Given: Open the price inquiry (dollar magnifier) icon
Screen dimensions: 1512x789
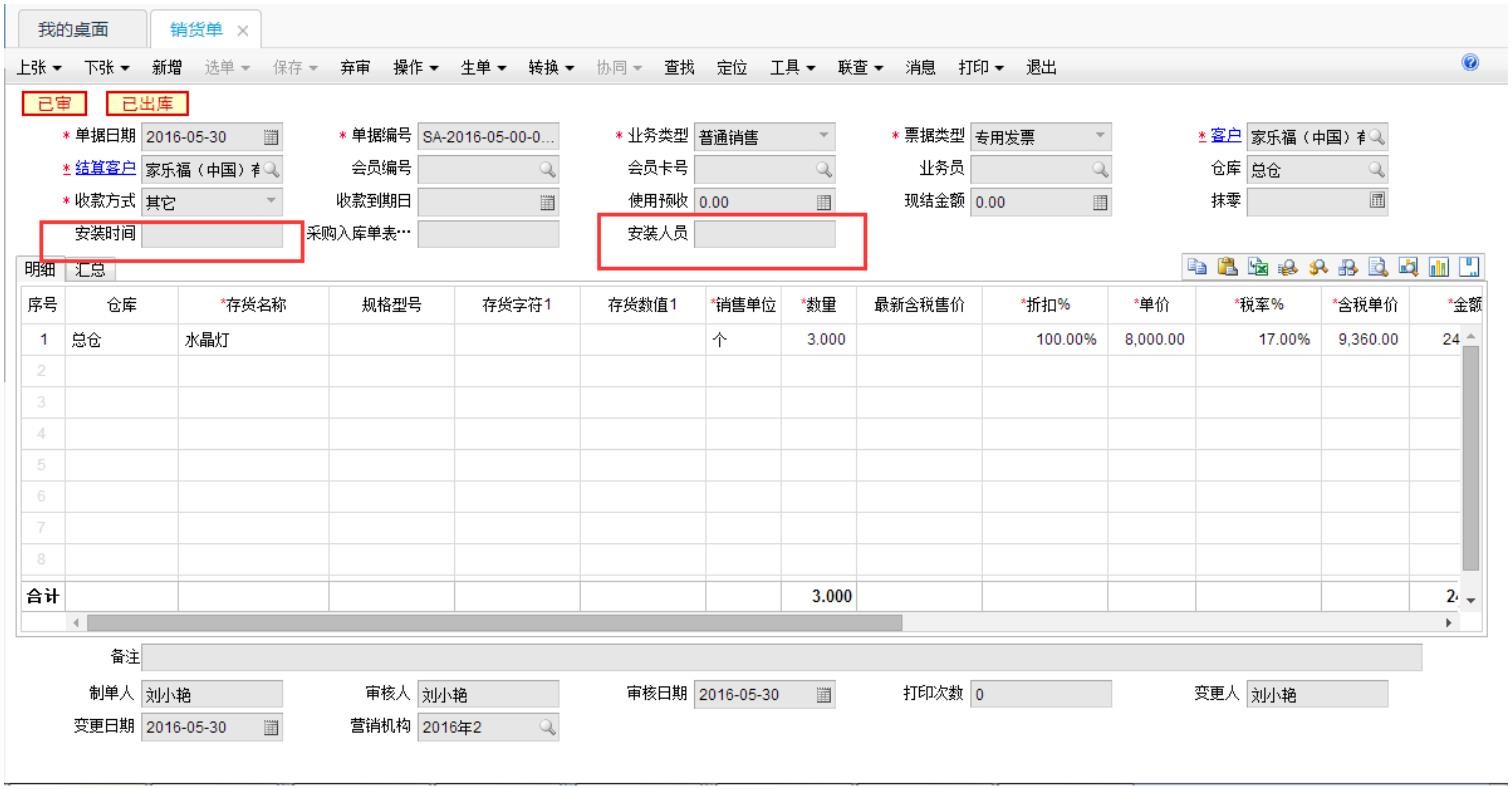Looking at the screenshot, I should point(1317,267).
